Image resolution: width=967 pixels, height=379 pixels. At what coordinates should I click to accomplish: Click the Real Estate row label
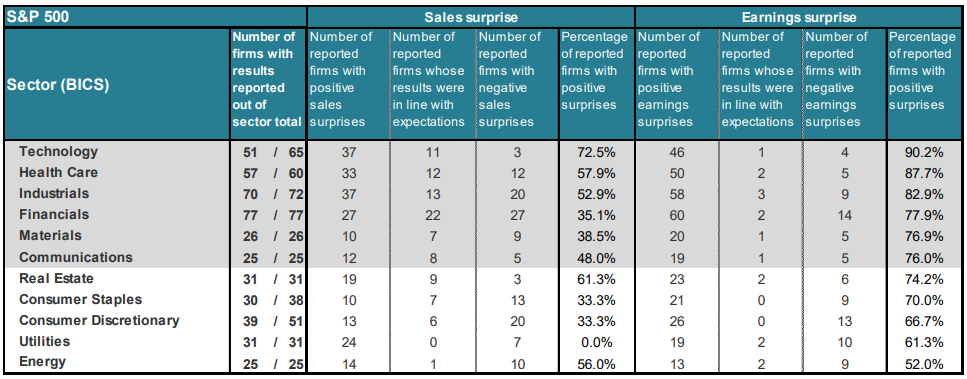[56, 278]
